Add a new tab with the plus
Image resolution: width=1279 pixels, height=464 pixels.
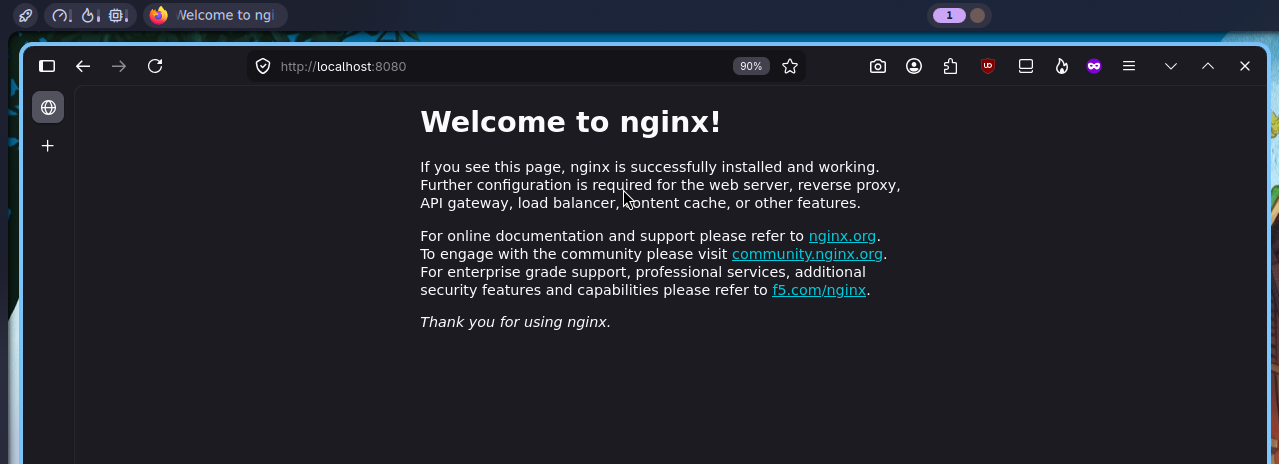(x=47, y=146)
